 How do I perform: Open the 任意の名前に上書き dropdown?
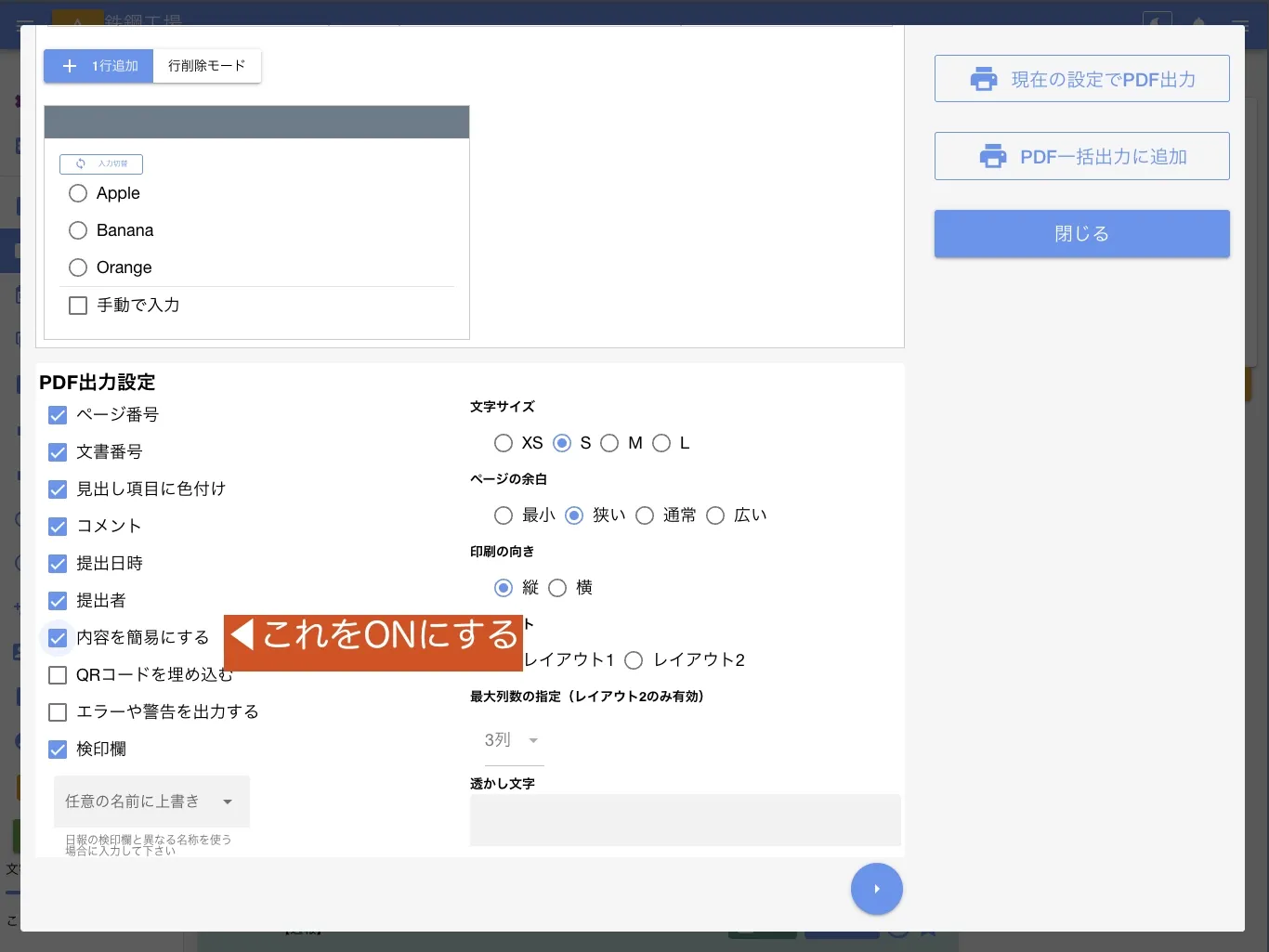click(151, 802)
